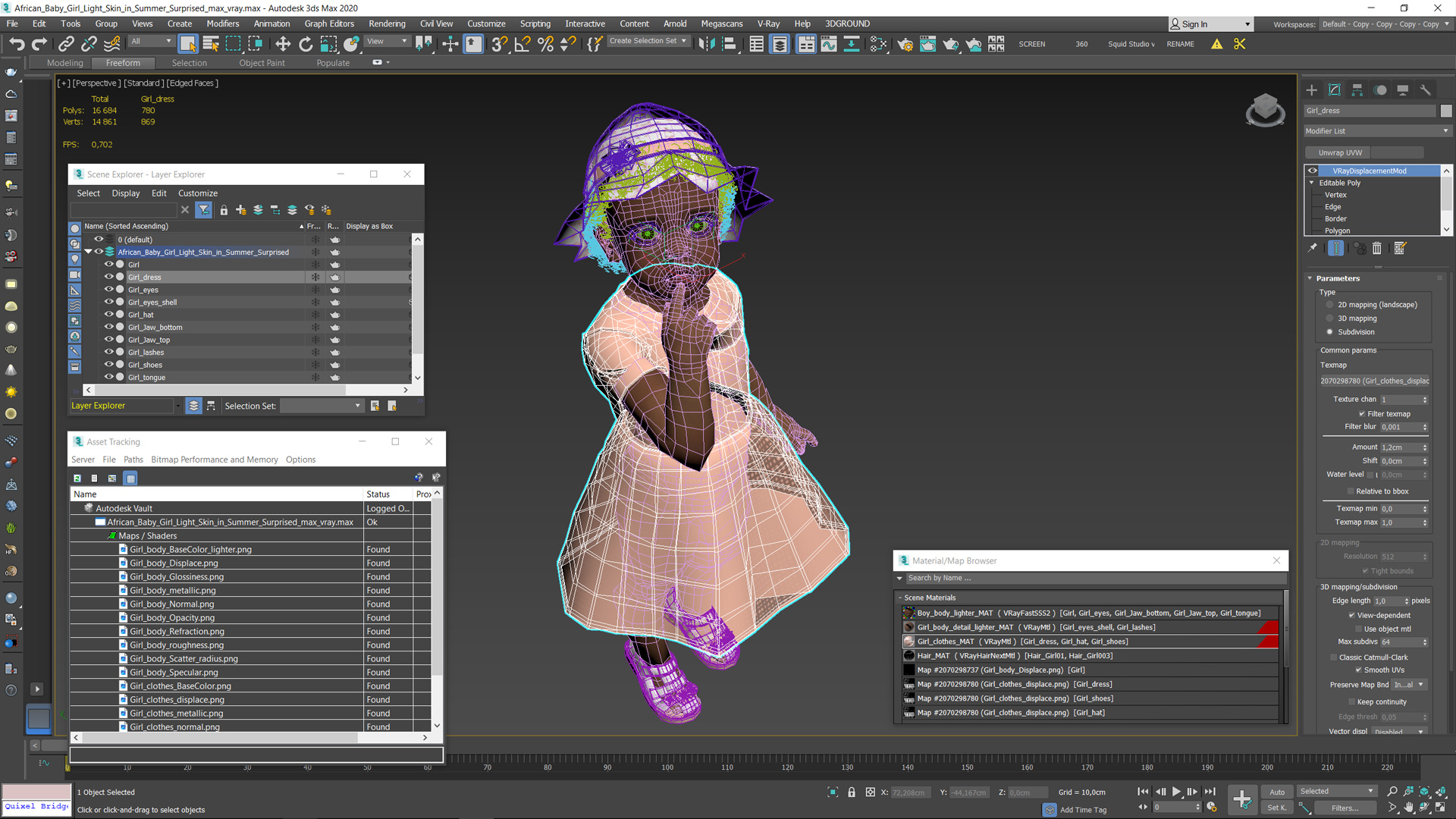Viewport: 1456px width, 819px height.
Task: Click the Sign In button
Action: point(1210,24)
